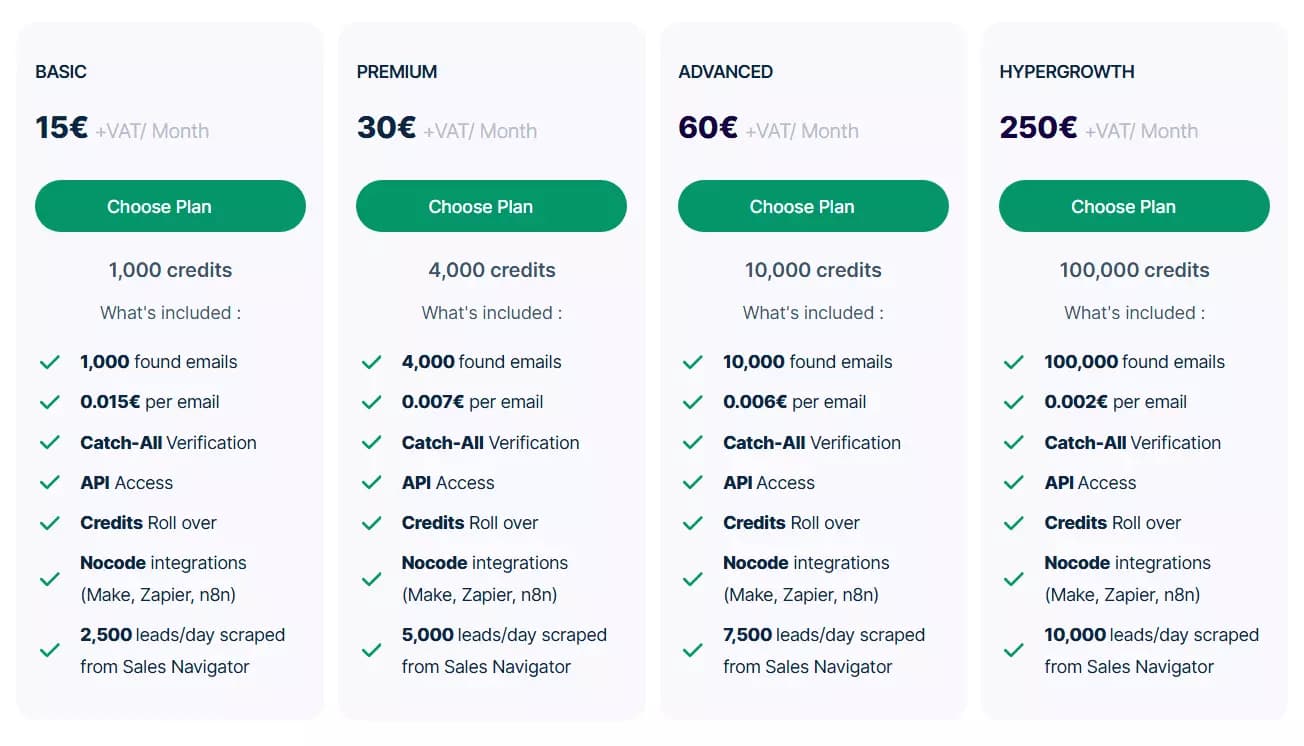Click Choose Plan under the Basic plan
Screen dimensions: 1304x746
click(x=170, y=206)
